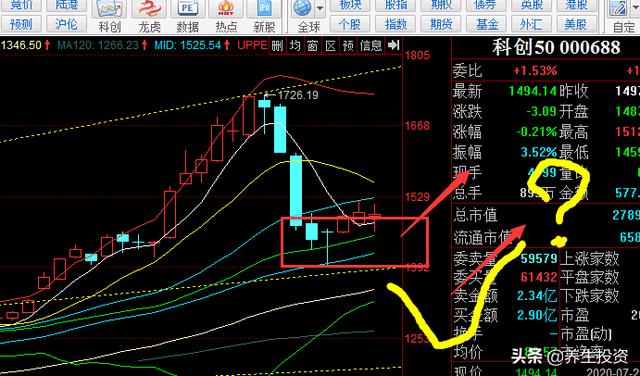Click the 删 delete indicator button
The width and height of the screenshot is (640, 376).
tap(277, 45)
